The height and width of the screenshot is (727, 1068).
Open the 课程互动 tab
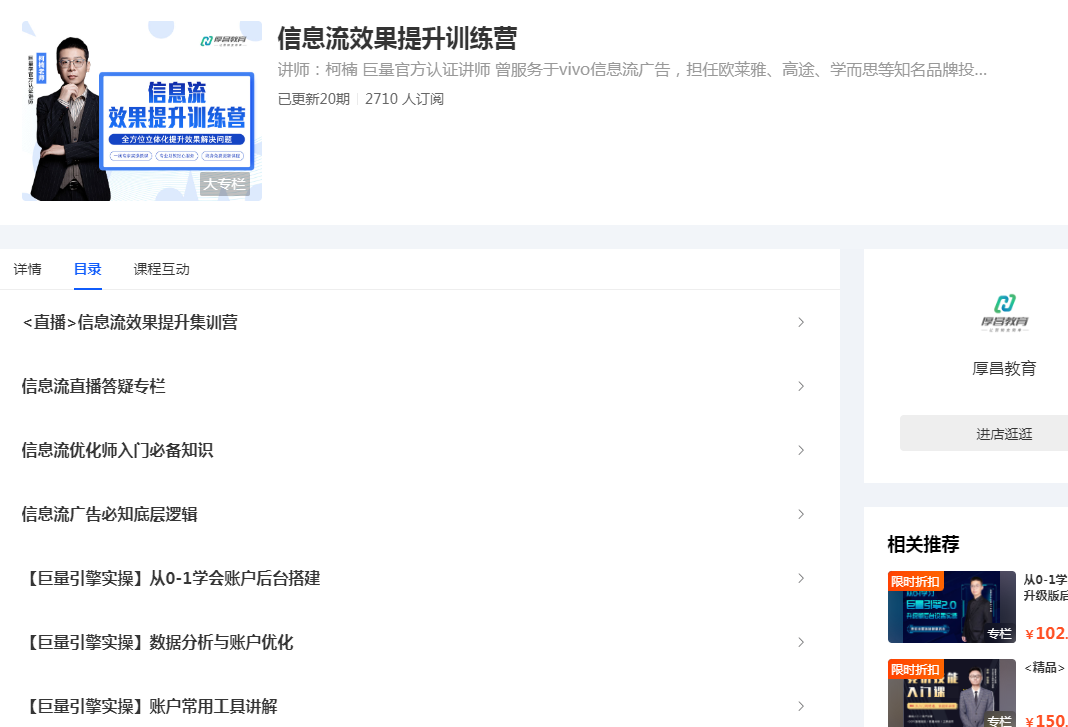point(161,269)
